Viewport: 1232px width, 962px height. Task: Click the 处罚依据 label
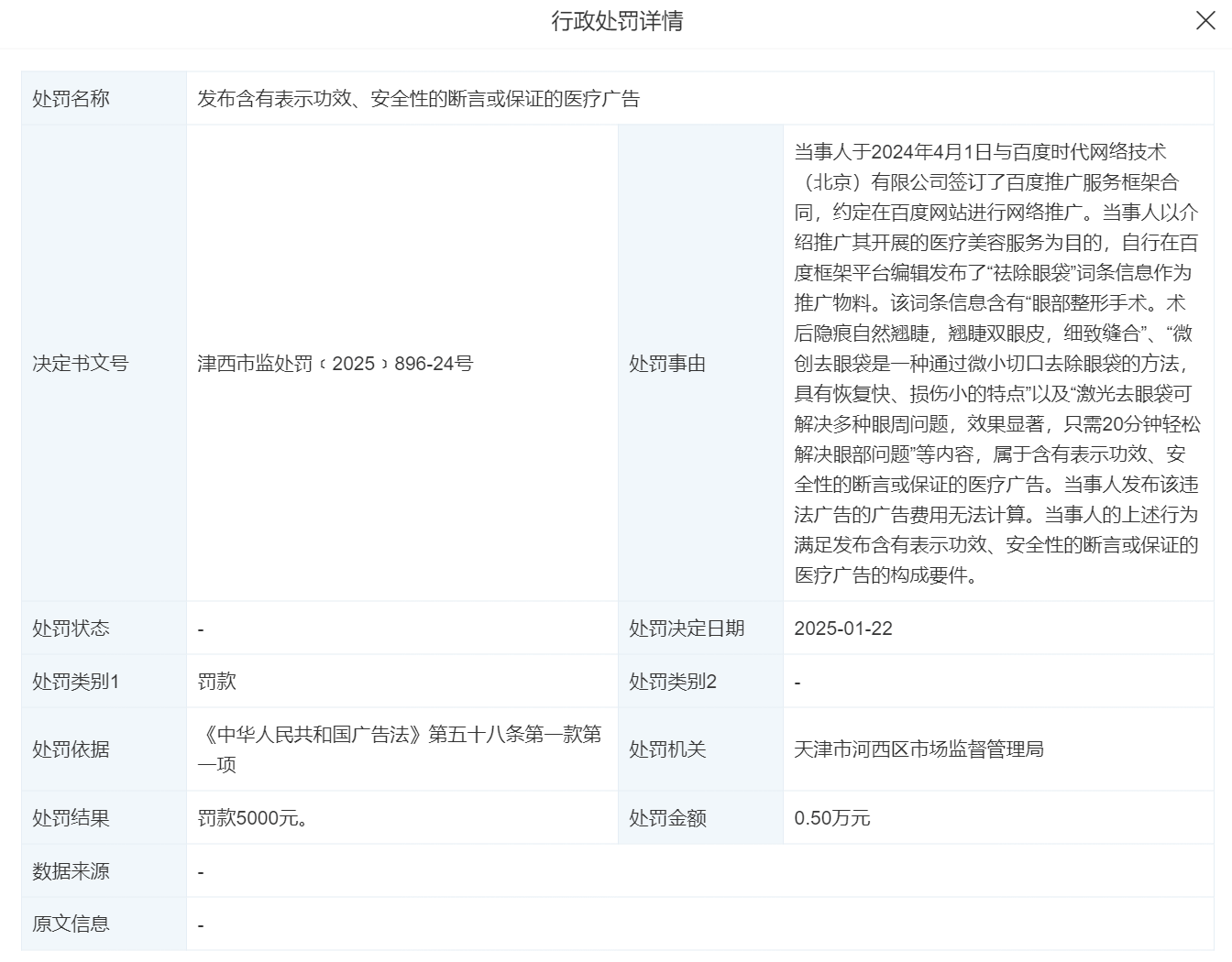pyautogui.click(x=71, y=749)
